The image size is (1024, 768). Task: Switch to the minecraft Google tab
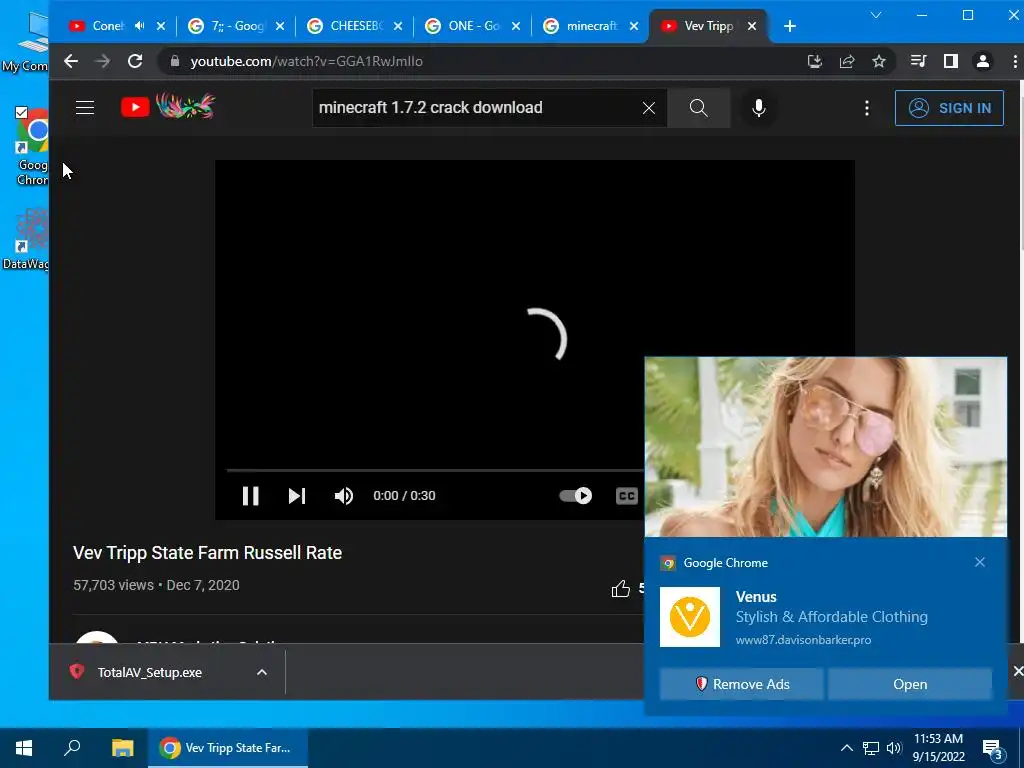pyautogui.click(x=589, y=26)
